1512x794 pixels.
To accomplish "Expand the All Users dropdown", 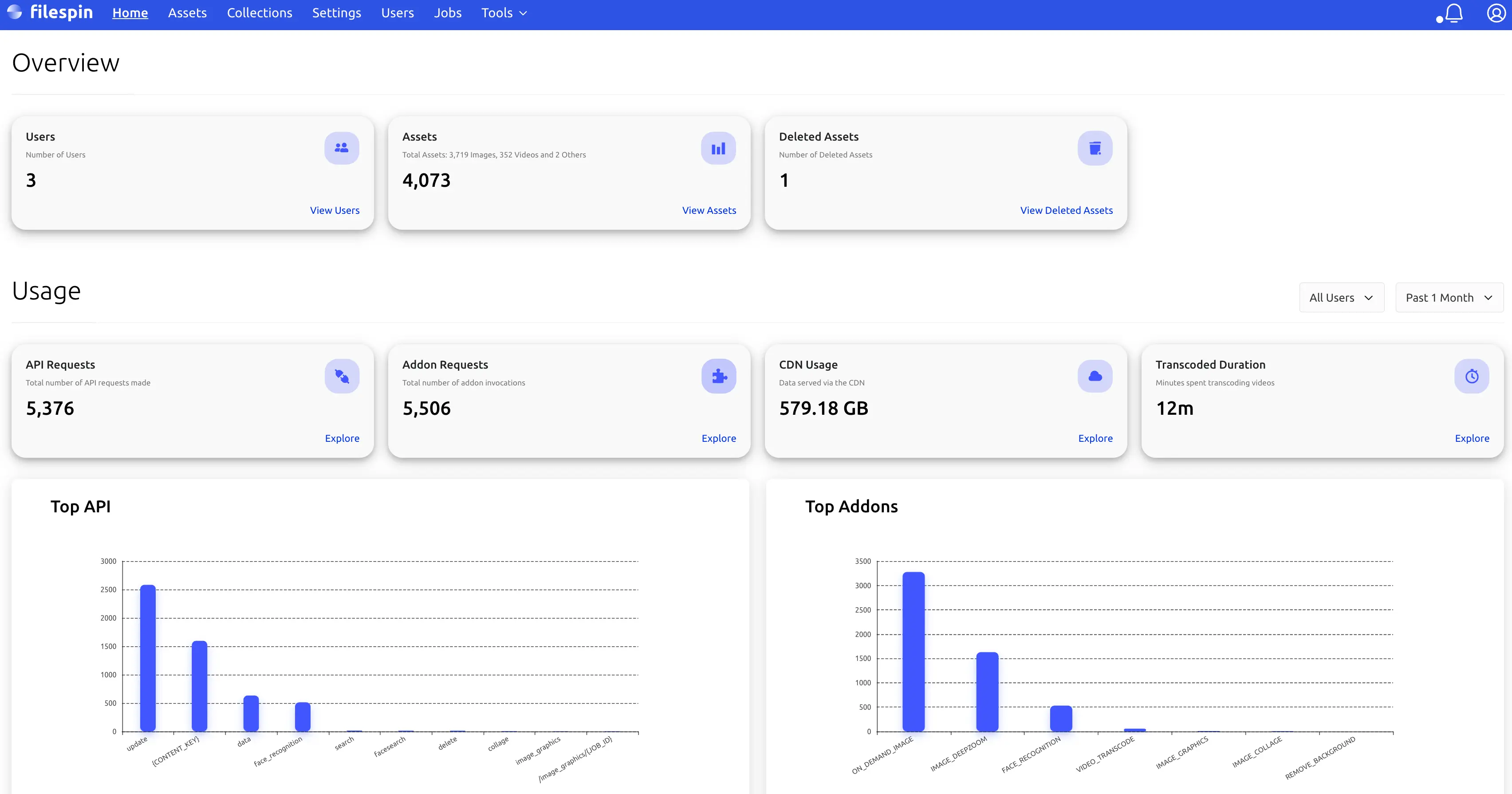I will [1341, 298].
